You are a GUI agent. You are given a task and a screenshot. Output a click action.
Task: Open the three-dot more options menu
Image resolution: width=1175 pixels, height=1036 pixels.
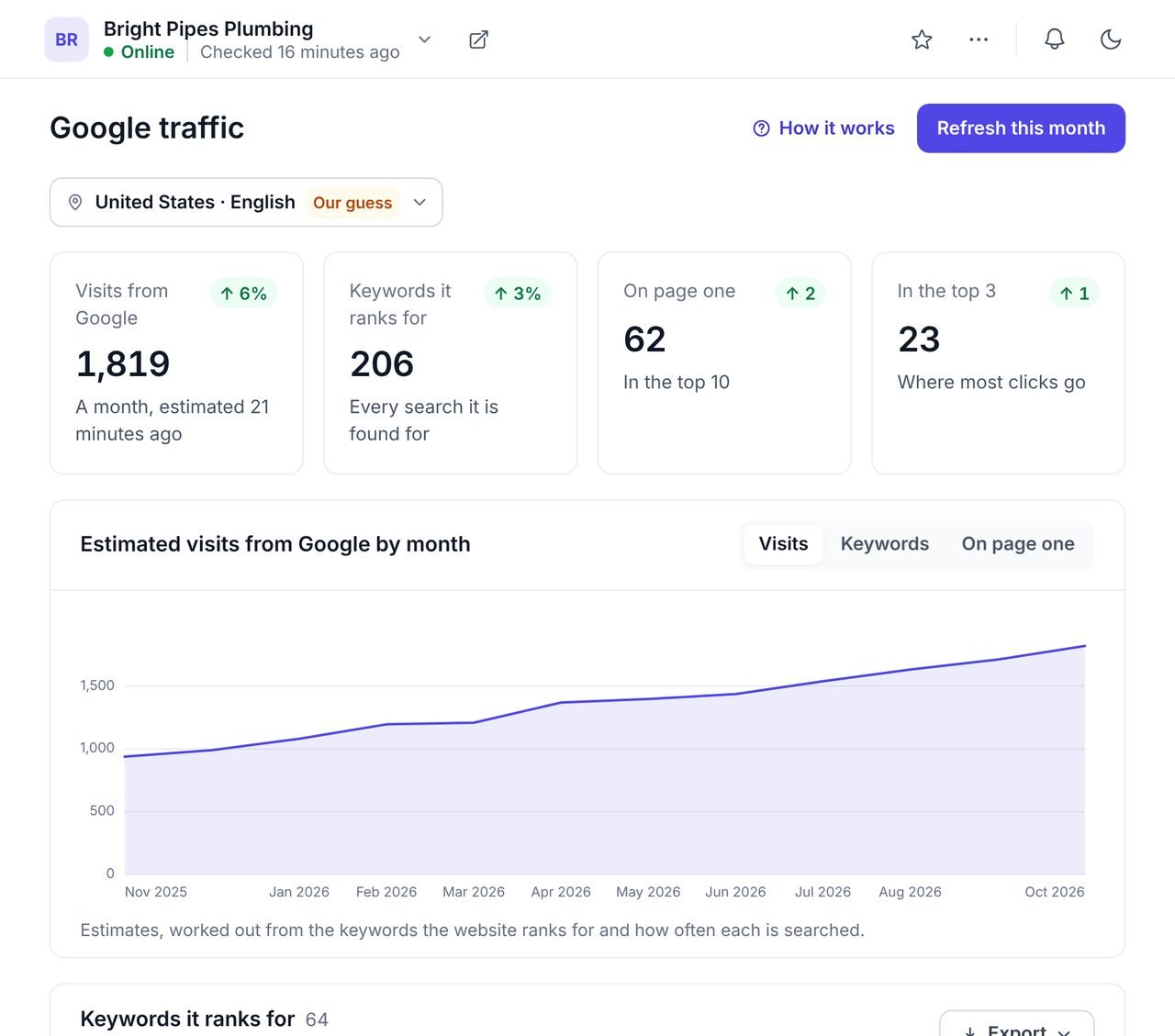(979, 39)
